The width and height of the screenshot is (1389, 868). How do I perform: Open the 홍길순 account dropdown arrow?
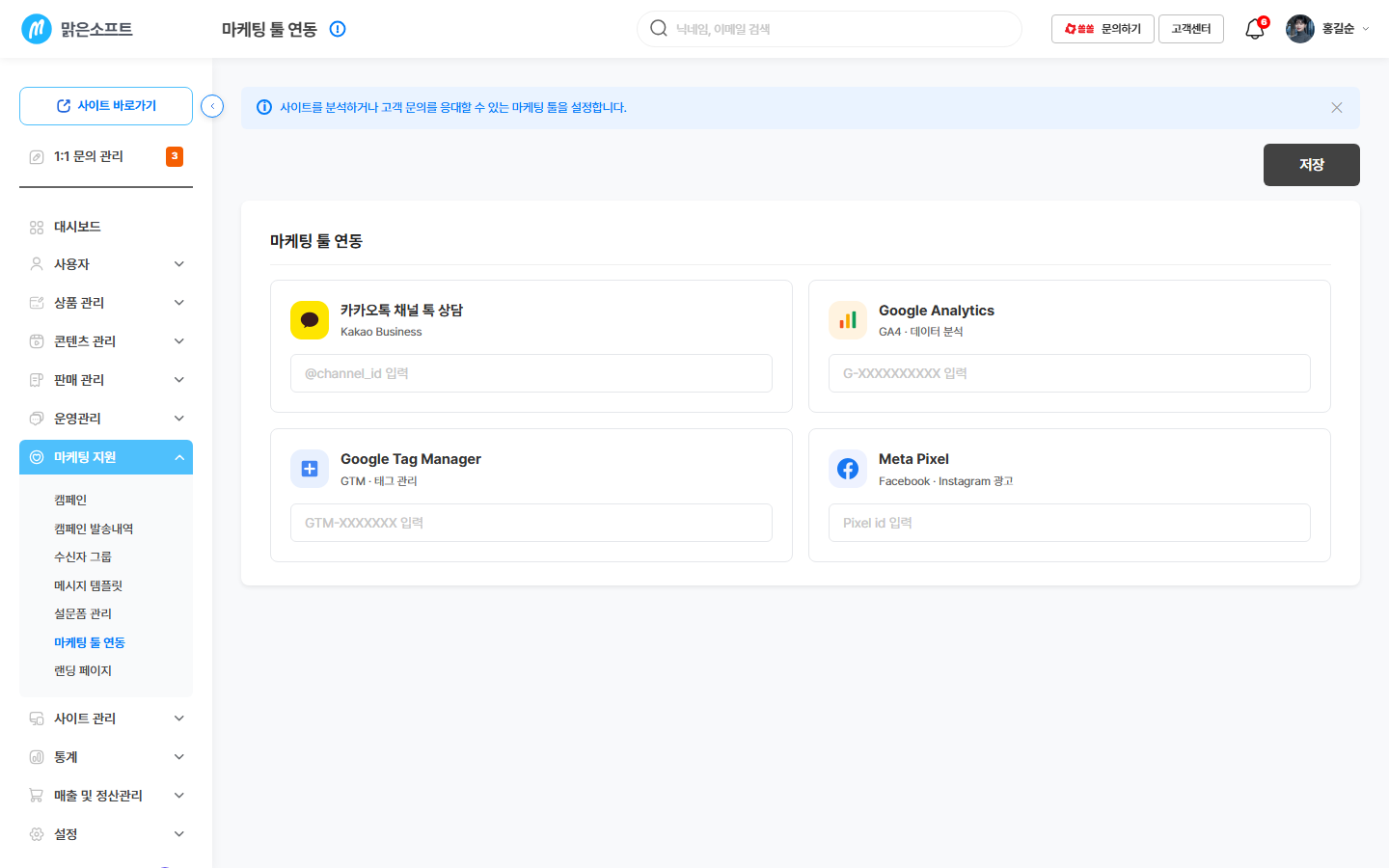(x=1366, y=29)
